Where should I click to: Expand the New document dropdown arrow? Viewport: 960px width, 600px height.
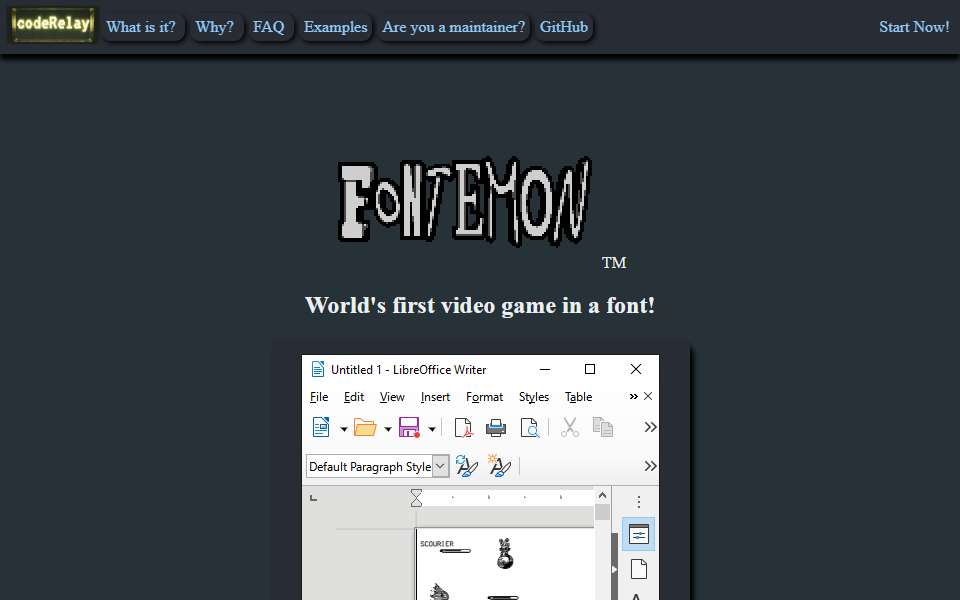pyautogui.click(x=343, y=429)
